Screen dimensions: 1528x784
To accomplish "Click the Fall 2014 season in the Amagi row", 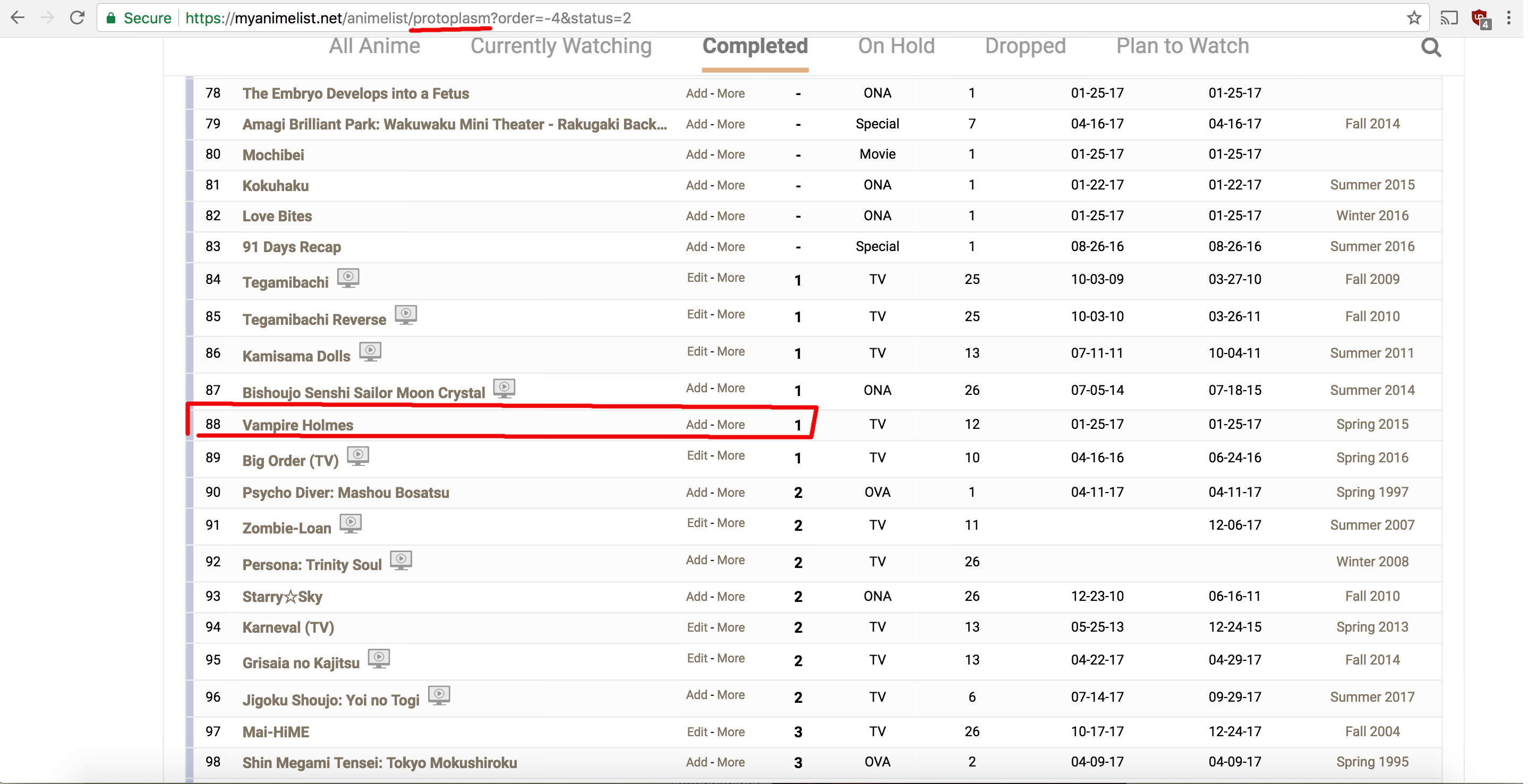I will tap(1372, 124).
